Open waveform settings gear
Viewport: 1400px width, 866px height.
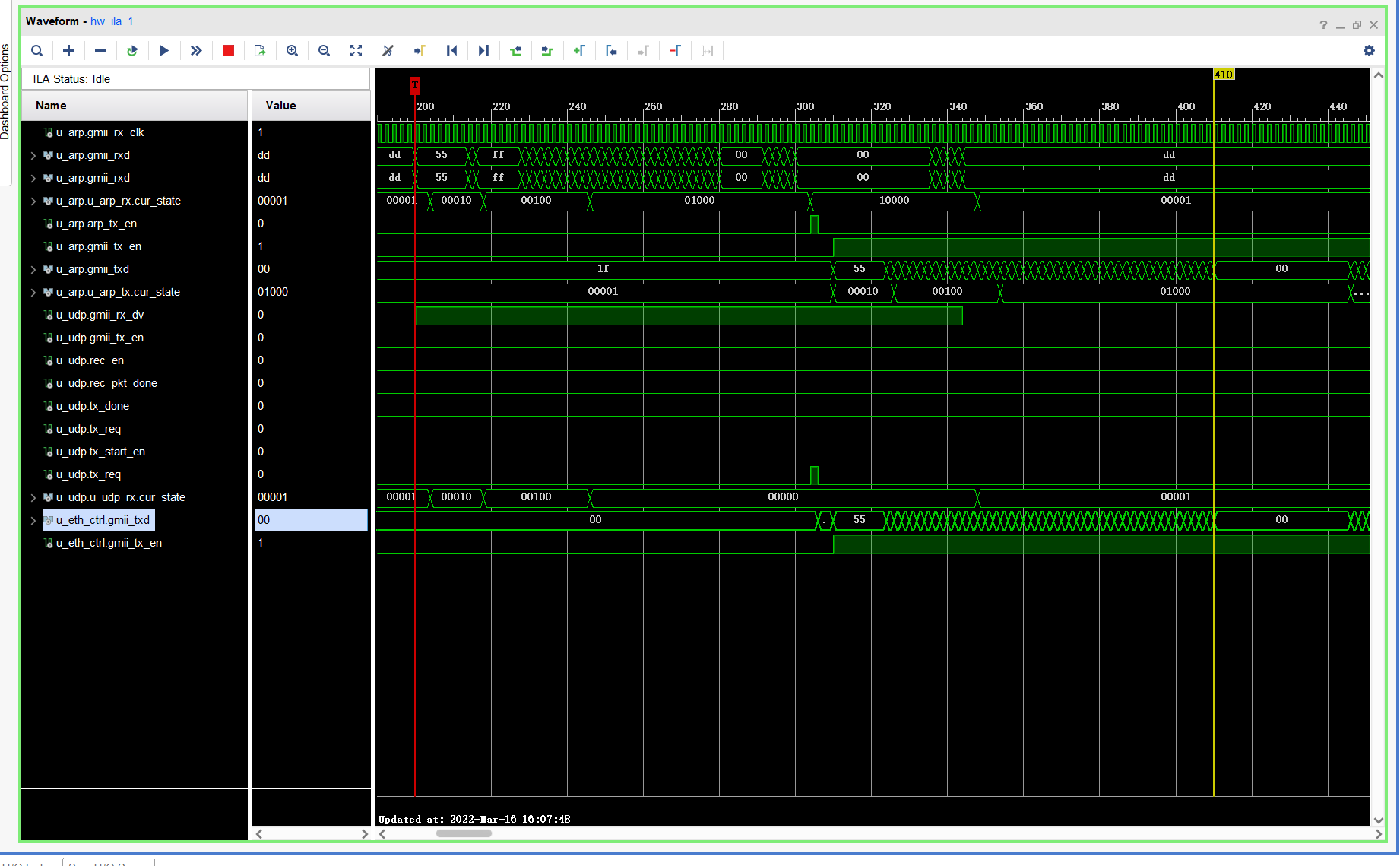point(1369,51)
